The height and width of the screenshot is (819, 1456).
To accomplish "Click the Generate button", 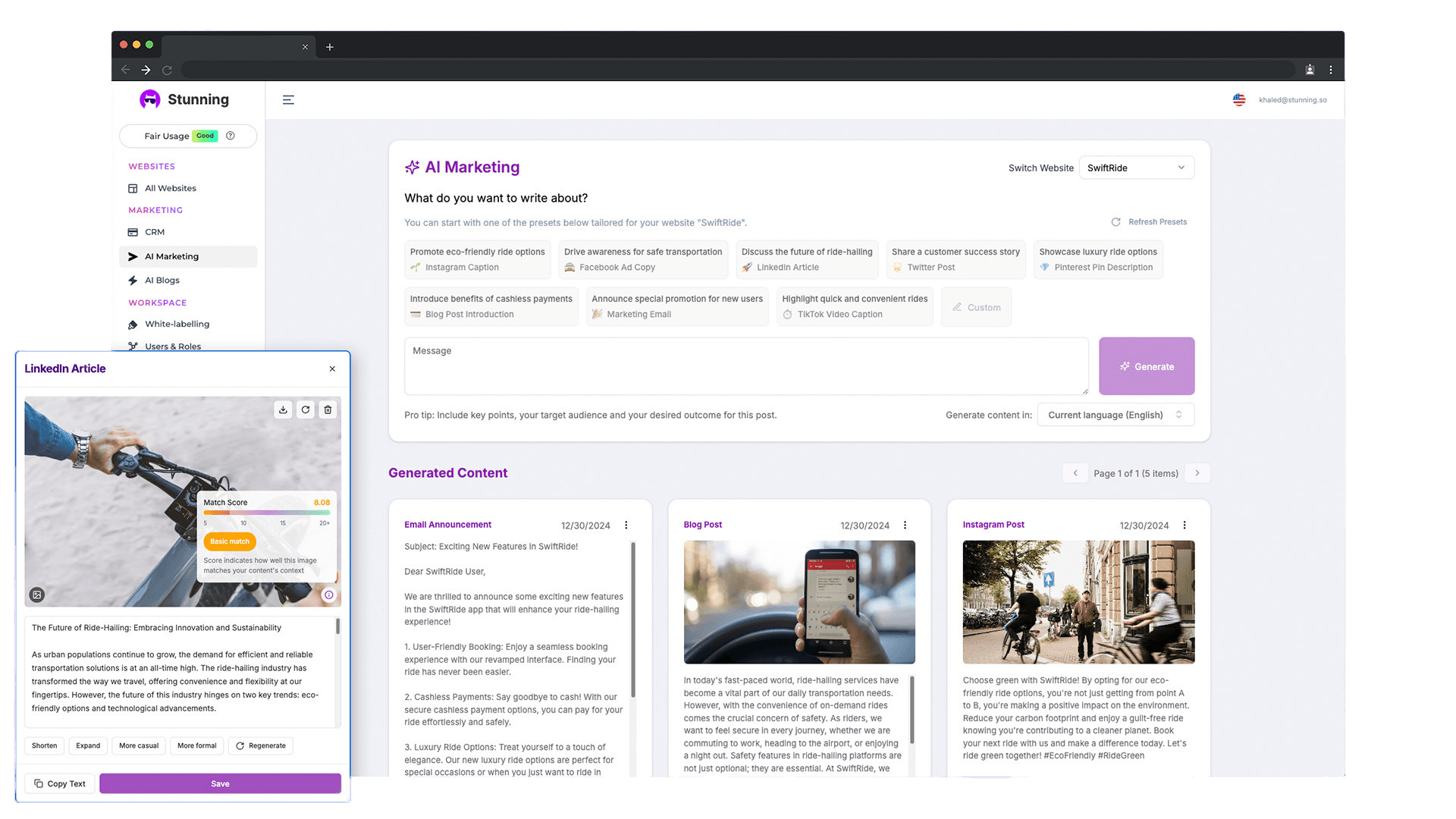I will point(1147,366).
